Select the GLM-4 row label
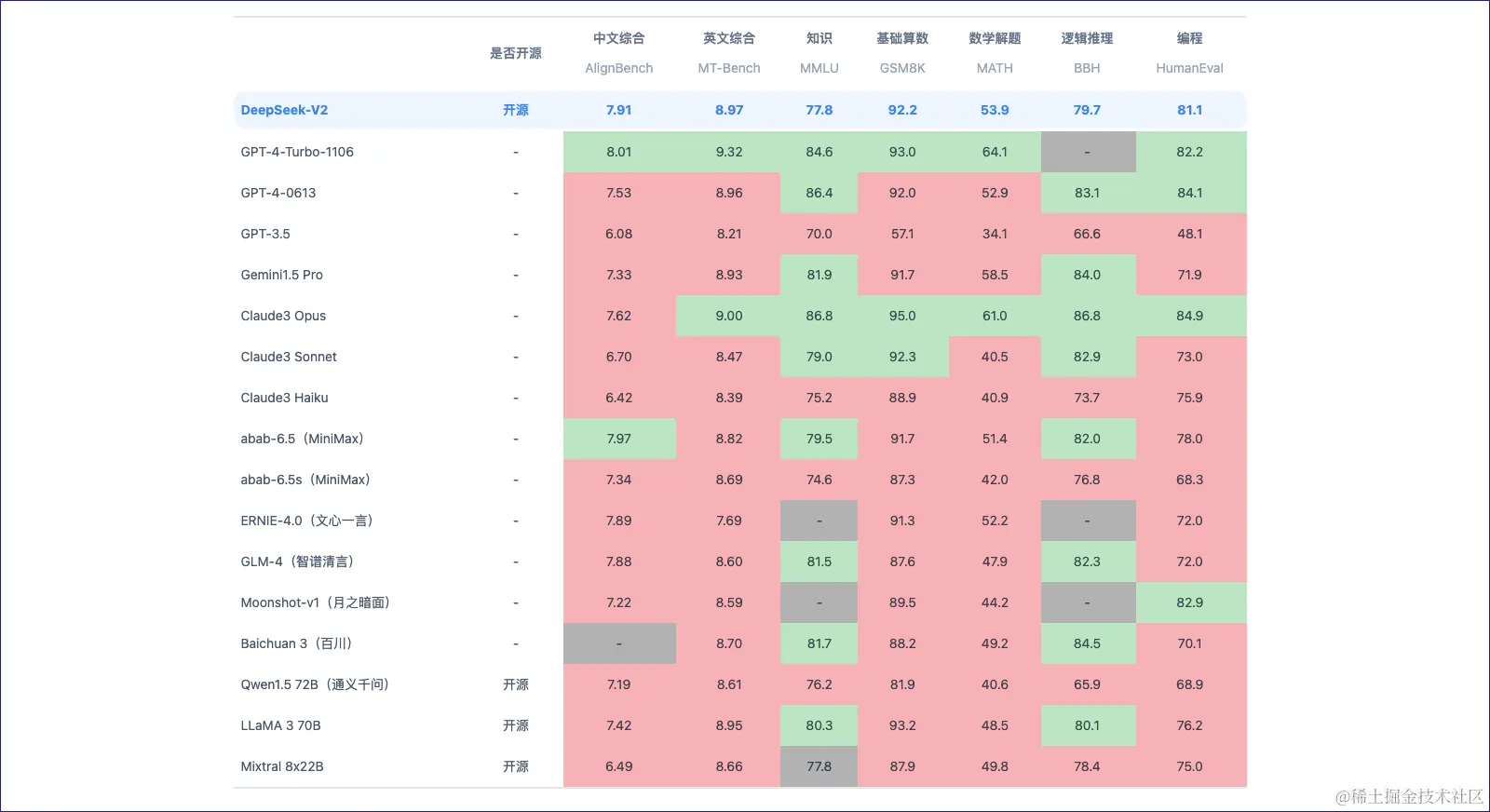This screenshot has height=812, width=1490. pyautogui.click(x=297, y=562)
